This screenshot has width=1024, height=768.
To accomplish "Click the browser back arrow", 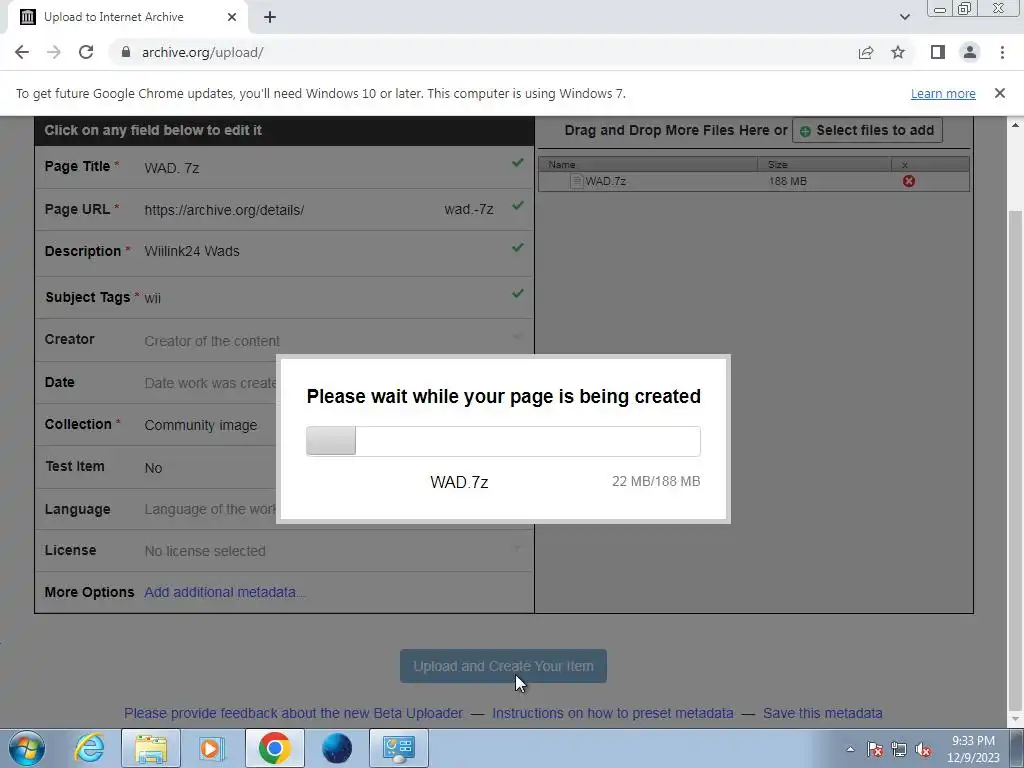I will 22,52.
